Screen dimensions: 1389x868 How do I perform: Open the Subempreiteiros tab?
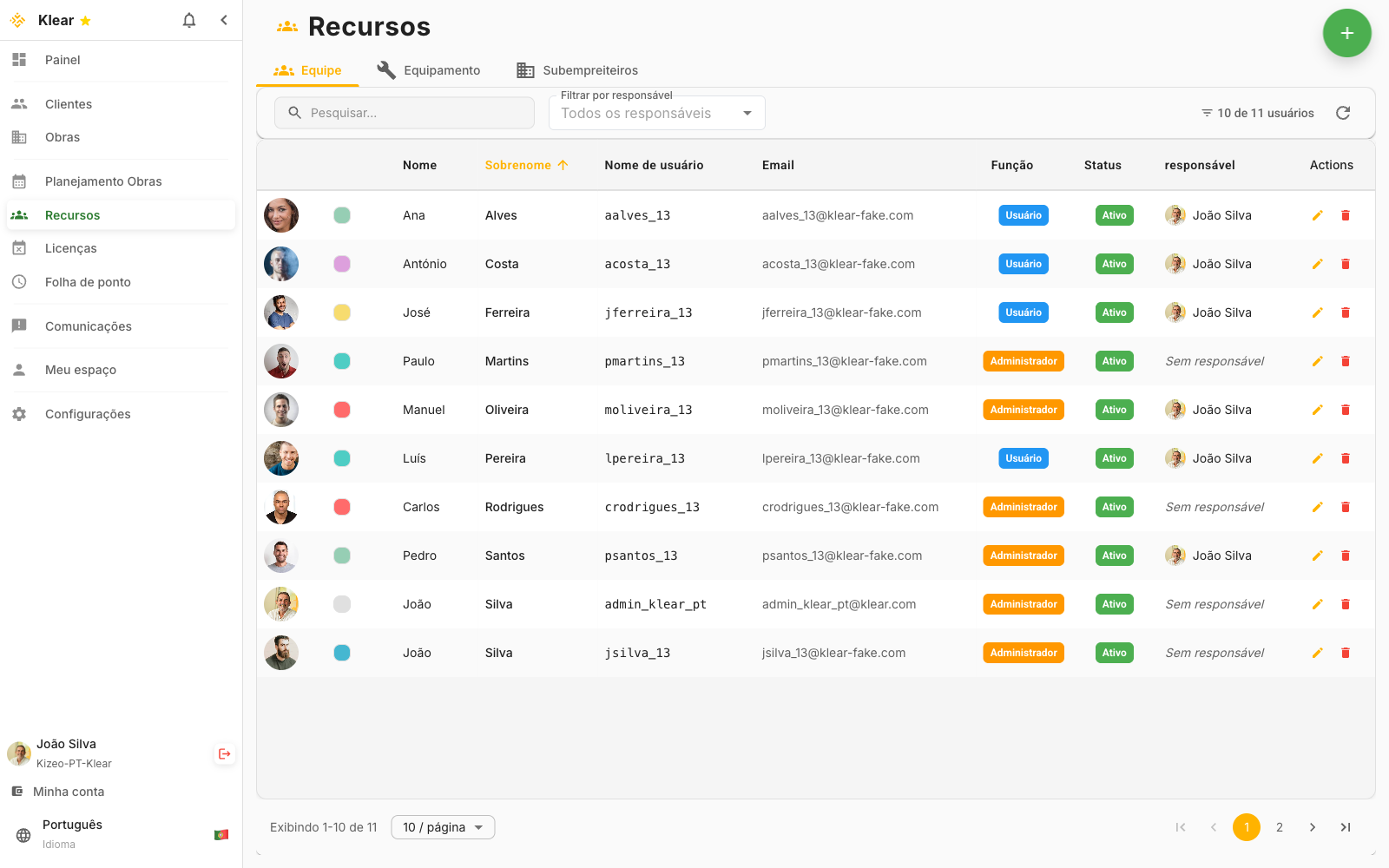577,70
